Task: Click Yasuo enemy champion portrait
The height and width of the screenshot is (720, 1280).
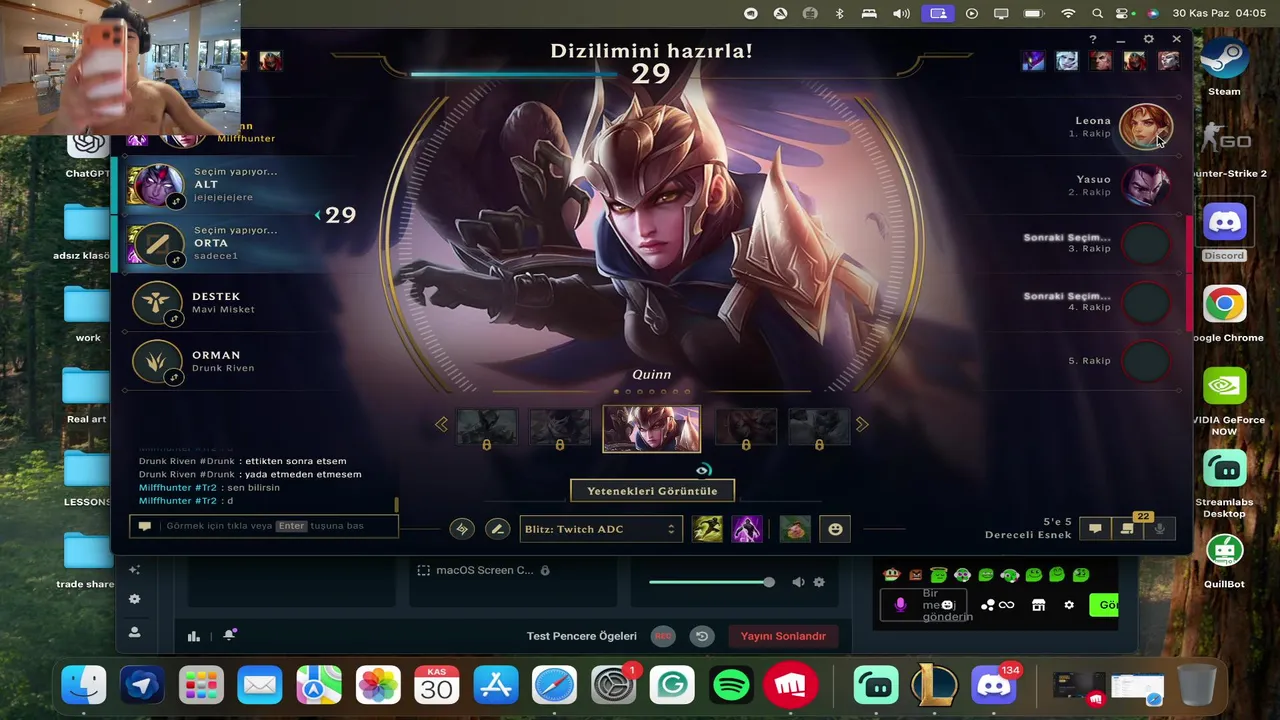Action: pyautogui.click(x=1146, y=185)
